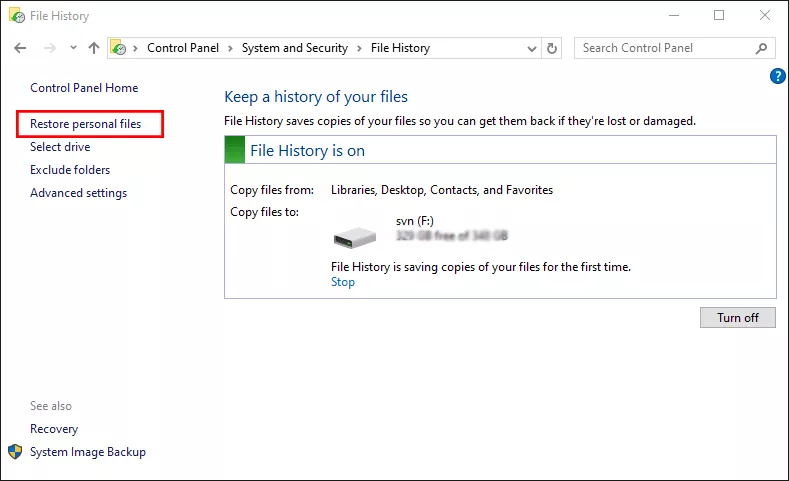
Task: Open System Image Backup link
Action: point(88,452)
